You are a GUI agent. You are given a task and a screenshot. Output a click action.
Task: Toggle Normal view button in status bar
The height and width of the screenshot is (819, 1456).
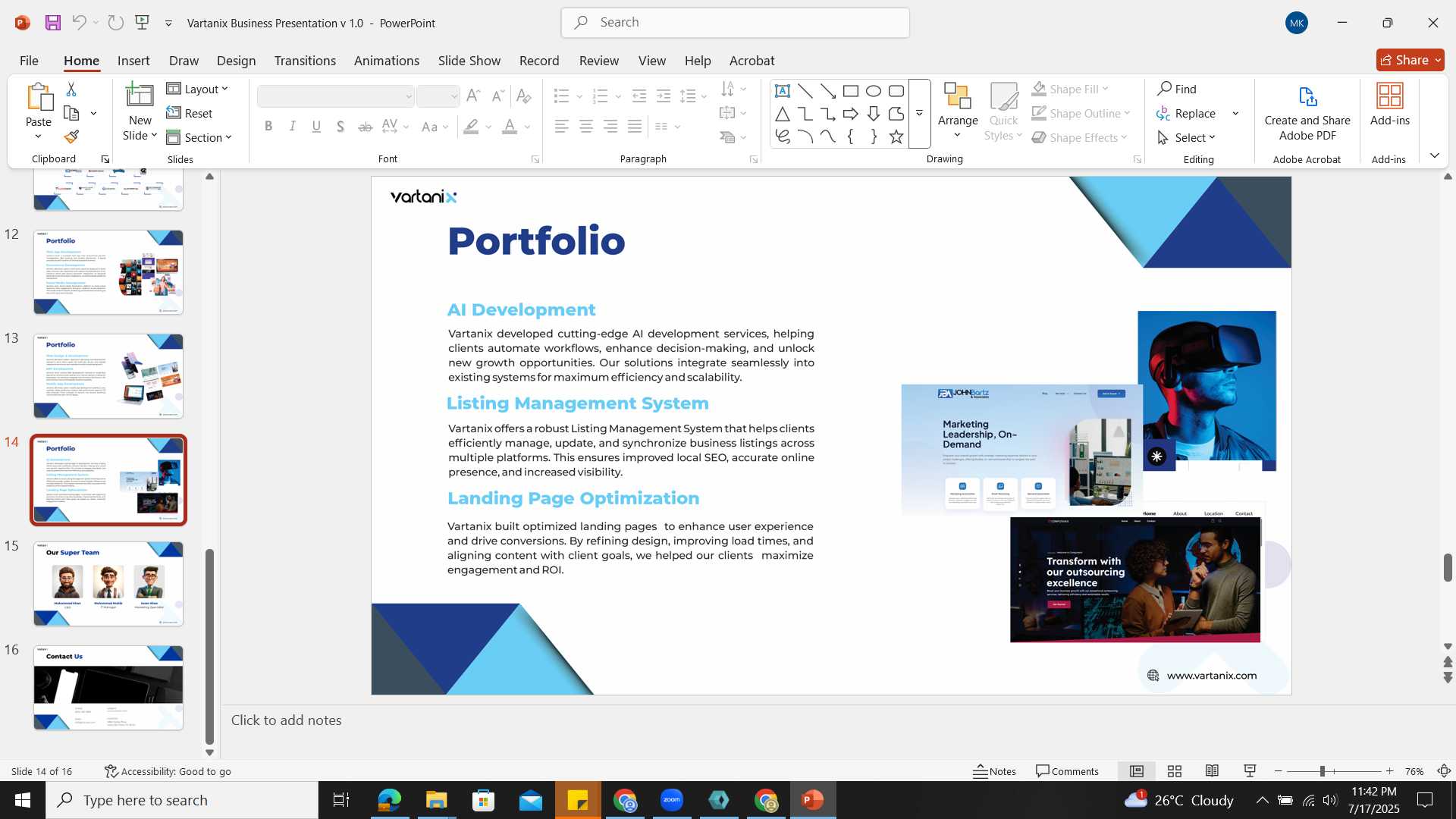click(1137, 771)
